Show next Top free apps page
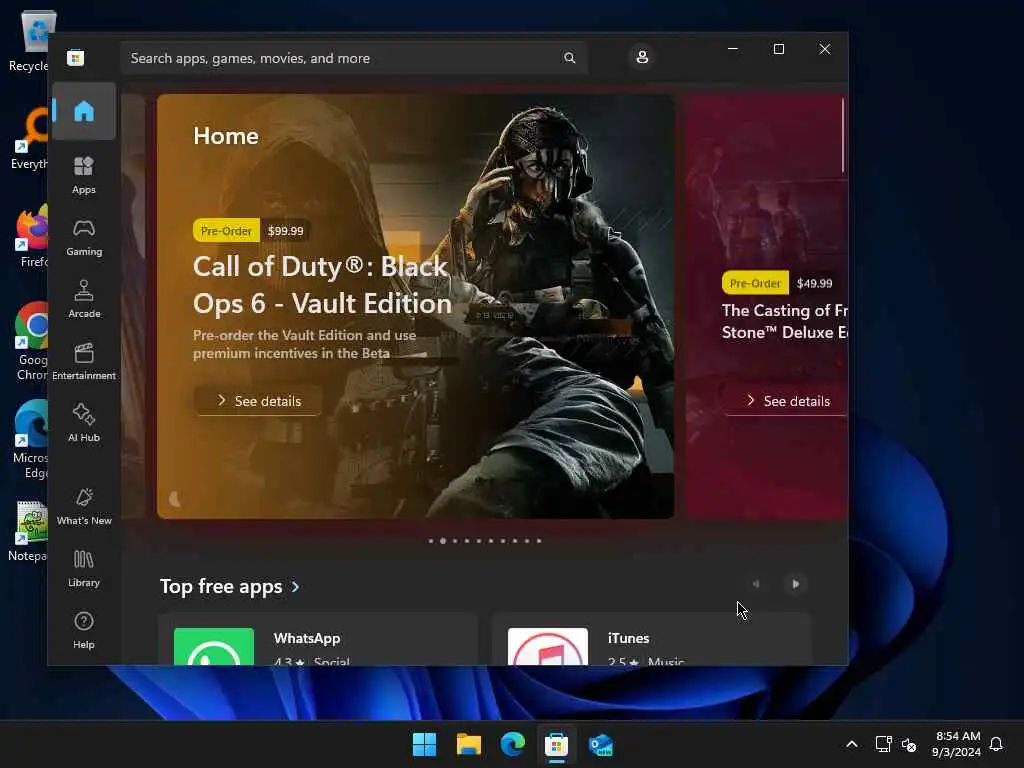The width and height of the screenshot is (1024, 768). click(x=795, y=584)
